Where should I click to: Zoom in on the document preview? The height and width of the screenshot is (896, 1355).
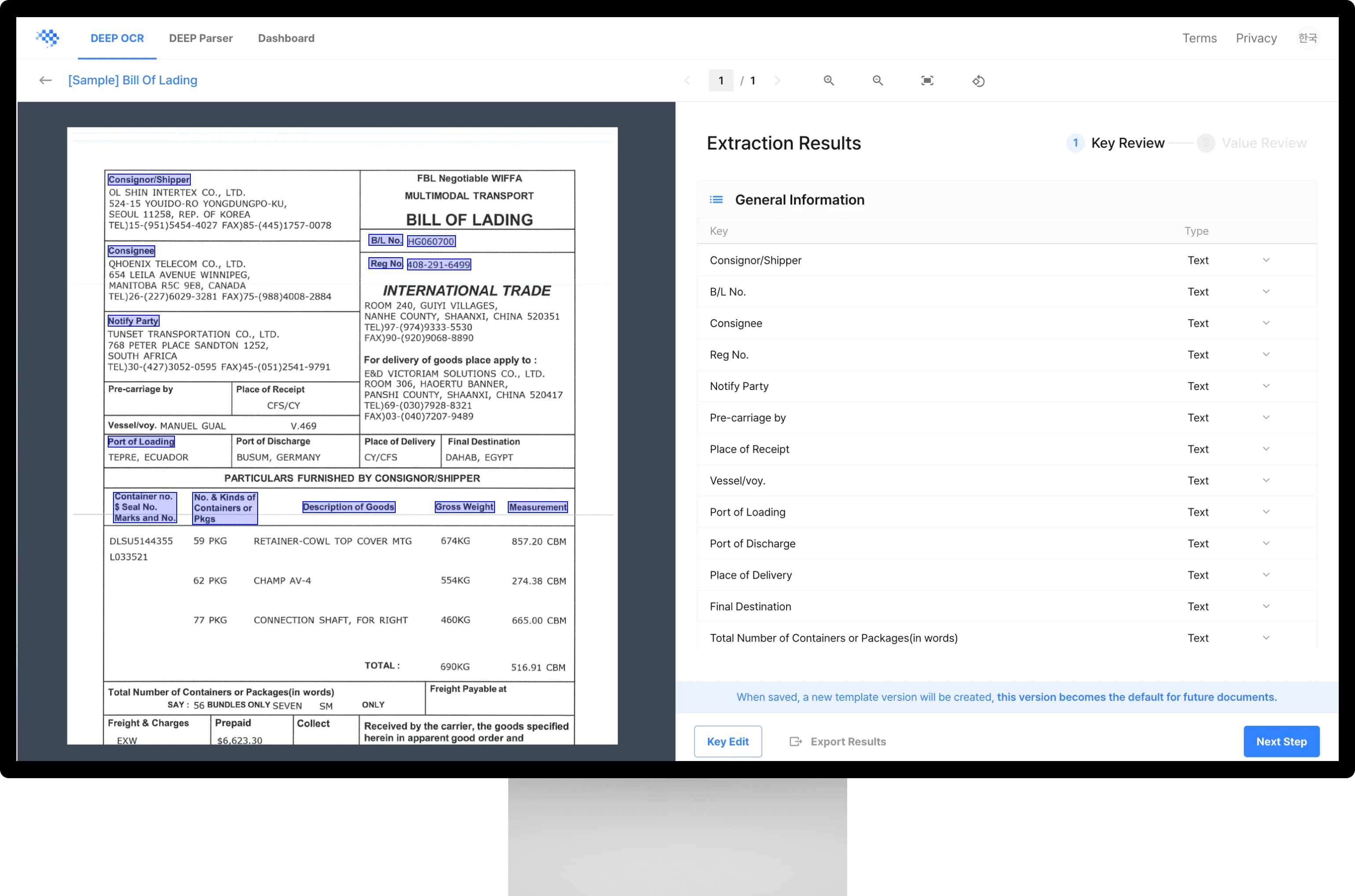[829, 80]
